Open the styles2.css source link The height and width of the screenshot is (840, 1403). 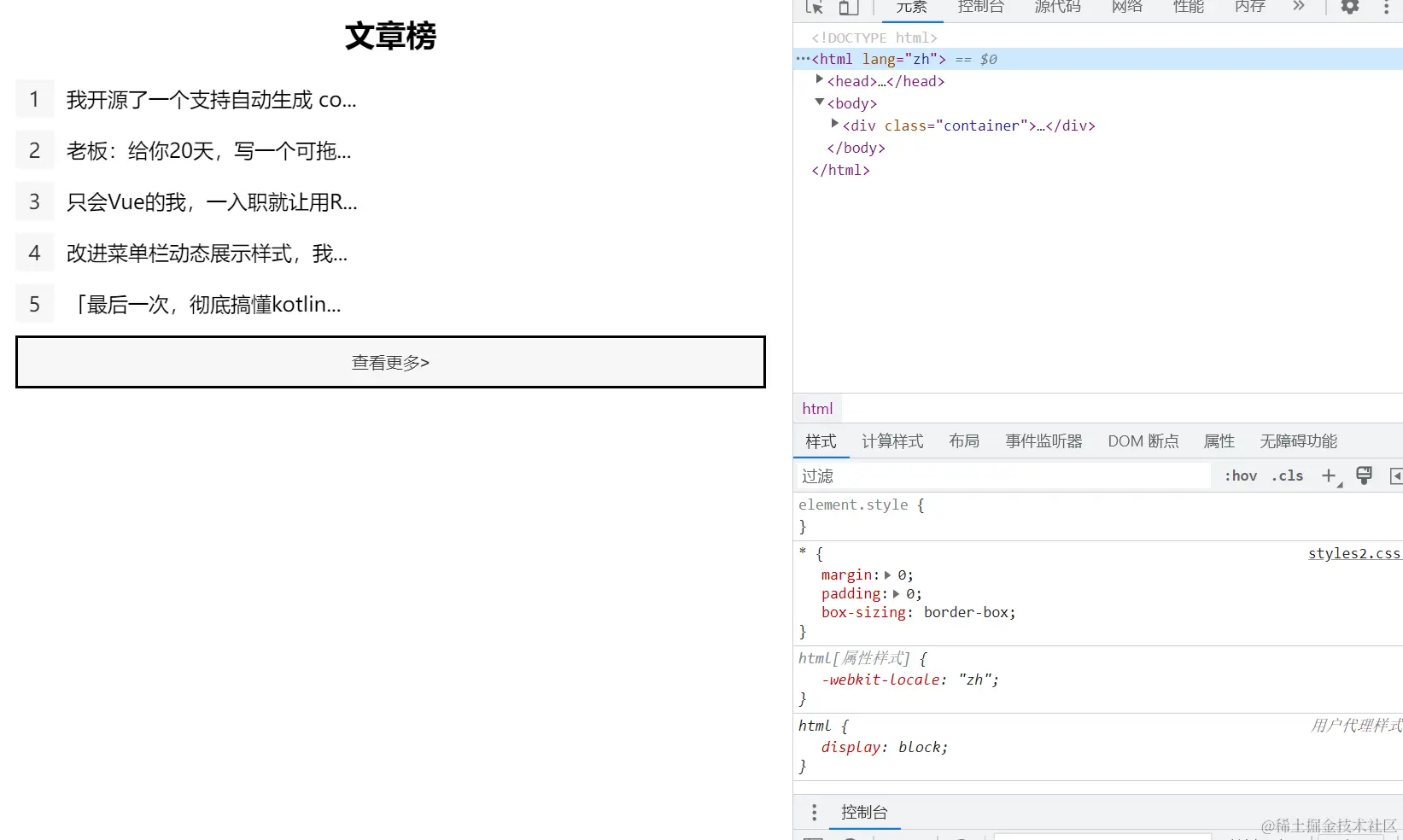[1354, 553]
